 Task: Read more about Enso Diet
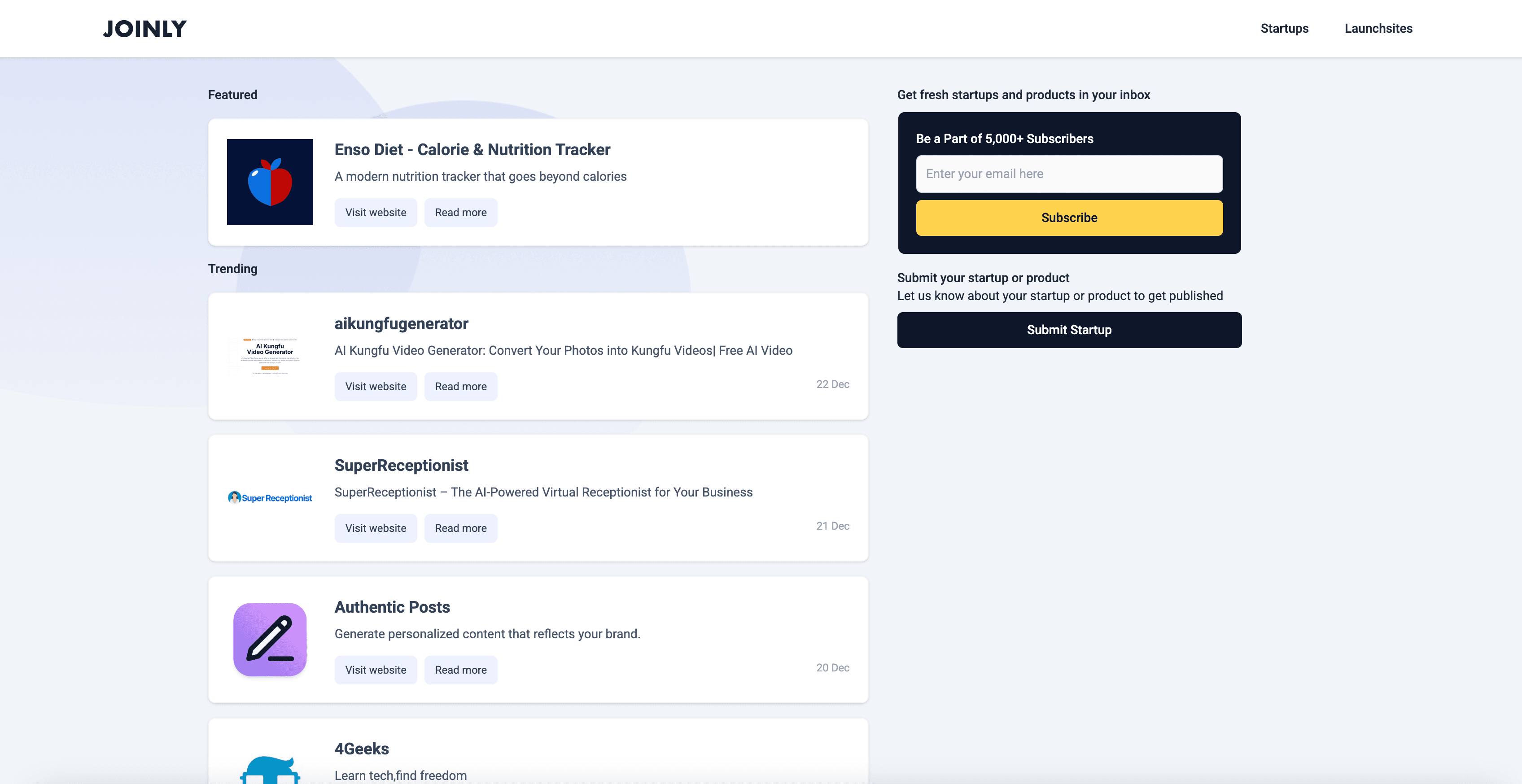461,213
